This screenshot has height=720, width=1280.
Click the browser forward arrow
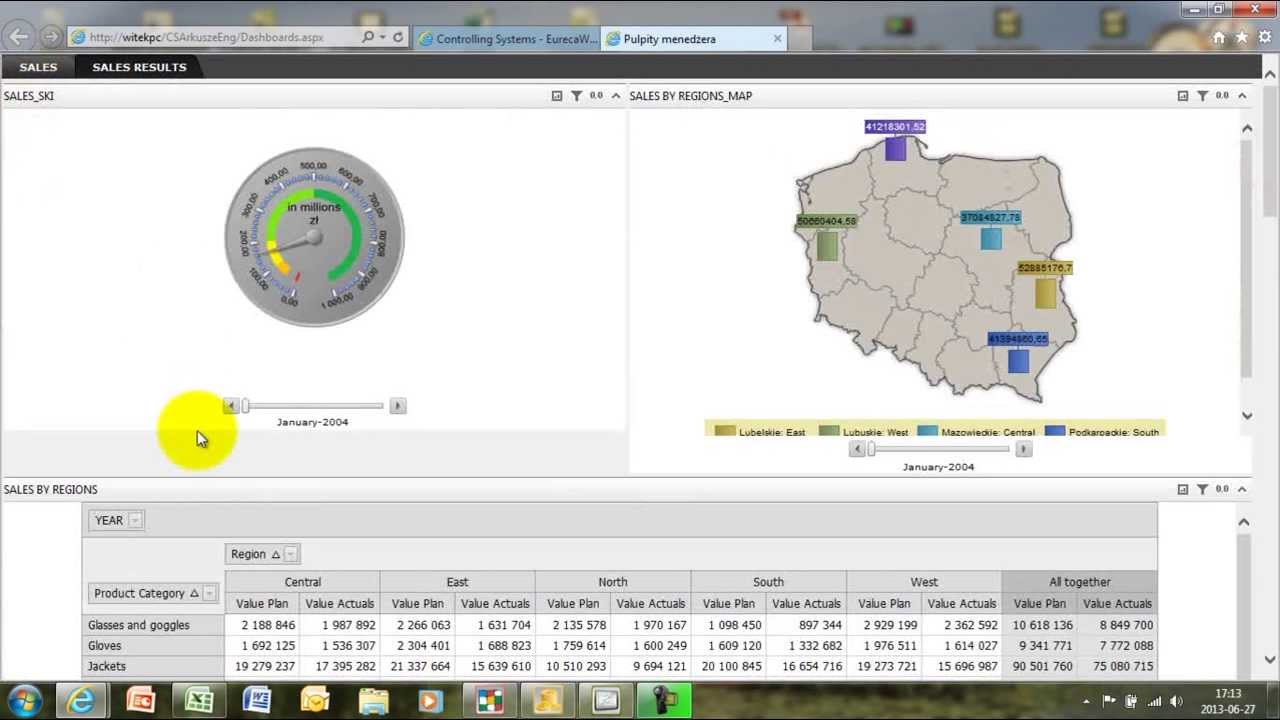click(x=50, y=37)
